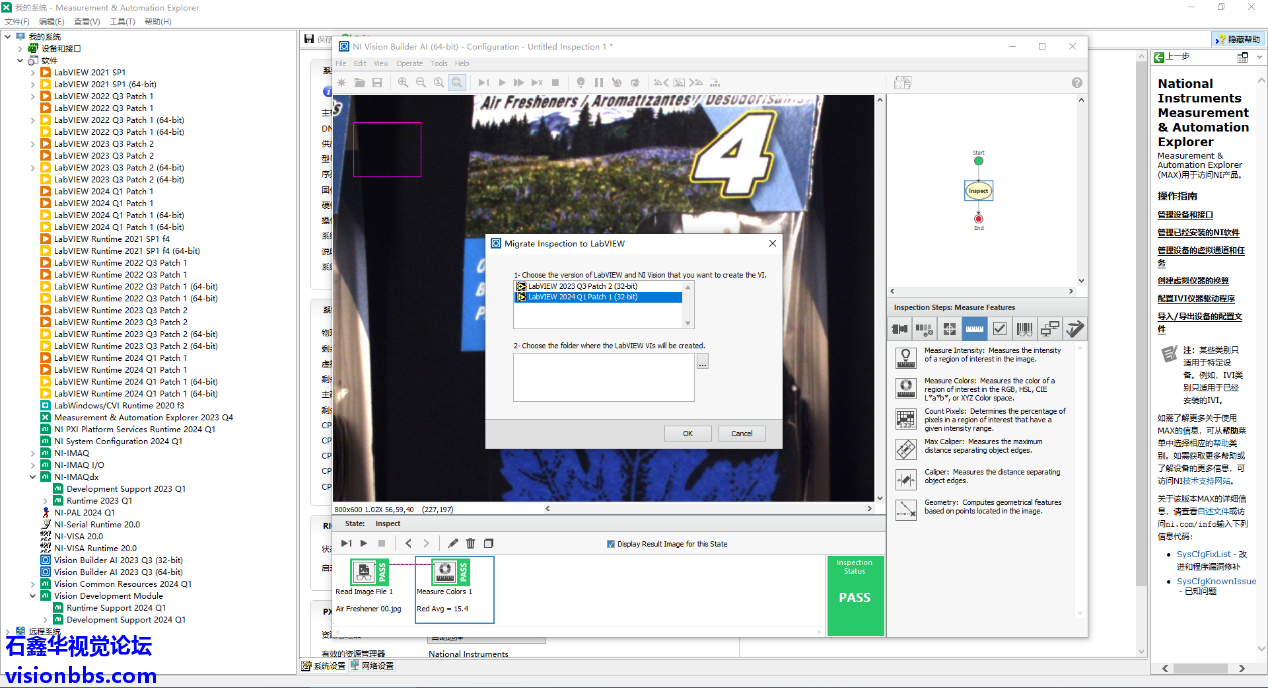Image resolution: width=1268 pixels, height=688 pixels.
Task: Click the green Start node in state diagram
Action: click(x=978, y=160)
